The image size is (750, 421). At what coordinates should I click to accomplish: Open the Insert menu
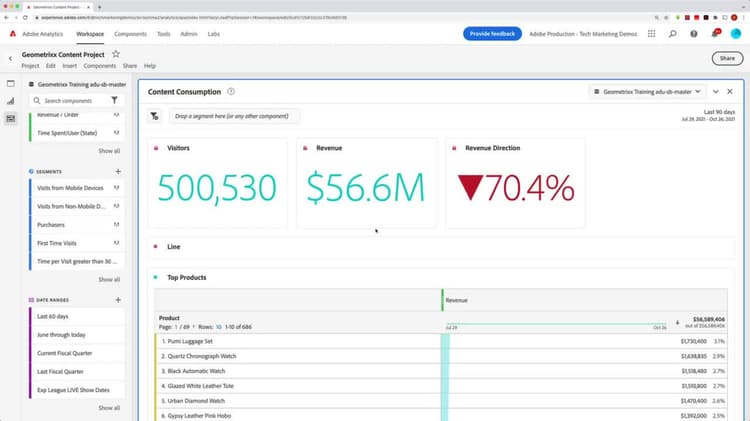point(69,66)
